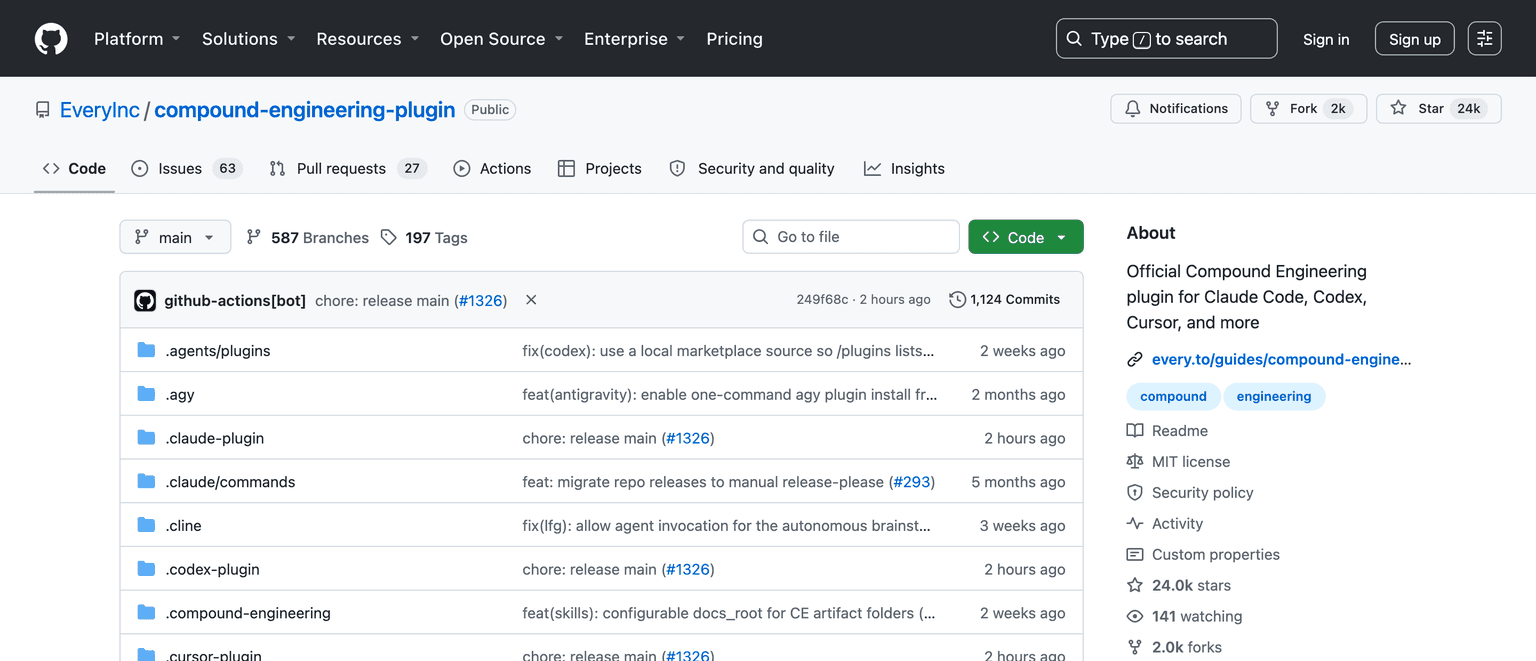Open Security and quality tab
This screenshot has width=1536, height=661.
point(752,169)
